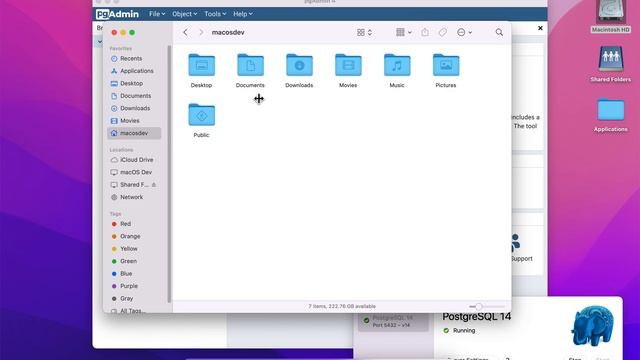Click the Postgres elephant icon
The width and height of the screenshot is (640, 360).
coord(593,326)
